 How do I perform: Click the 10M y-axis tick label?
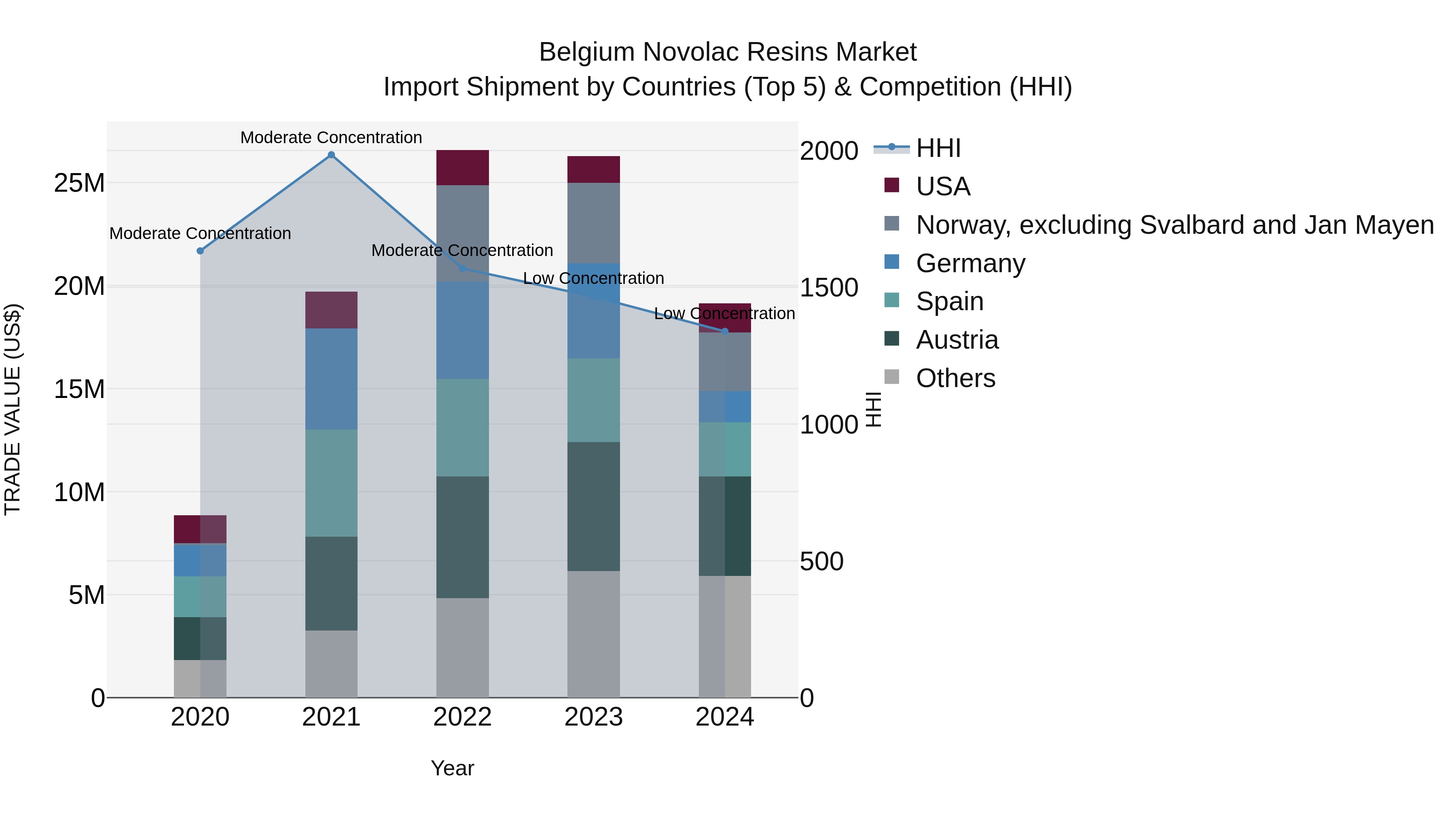(79, 492)
